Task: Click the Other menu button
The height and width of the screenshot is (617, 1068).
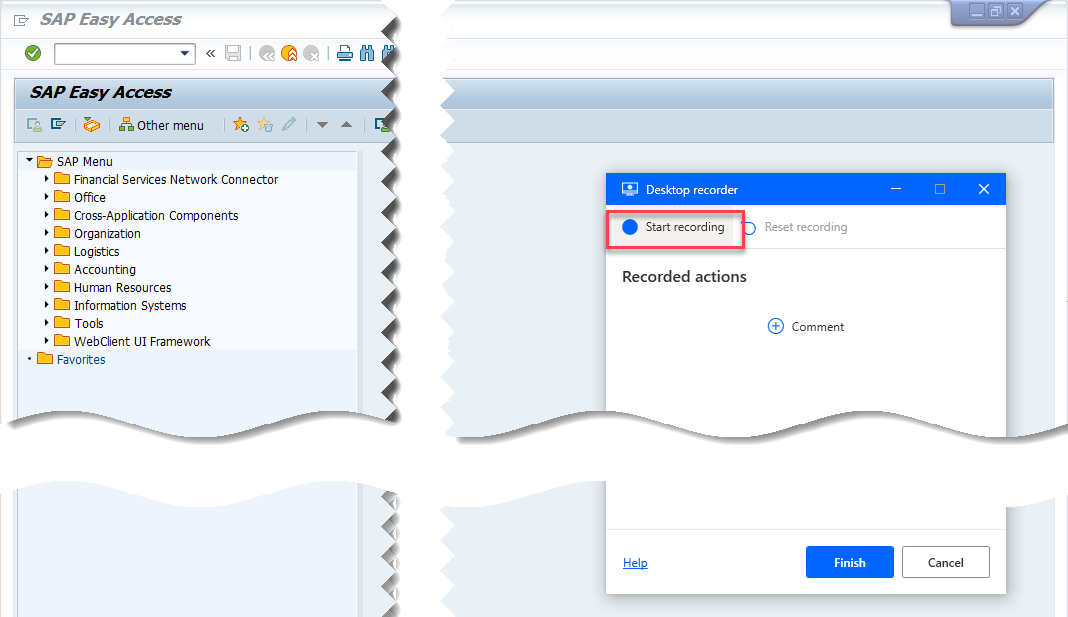Action: (x=161, y=125)
